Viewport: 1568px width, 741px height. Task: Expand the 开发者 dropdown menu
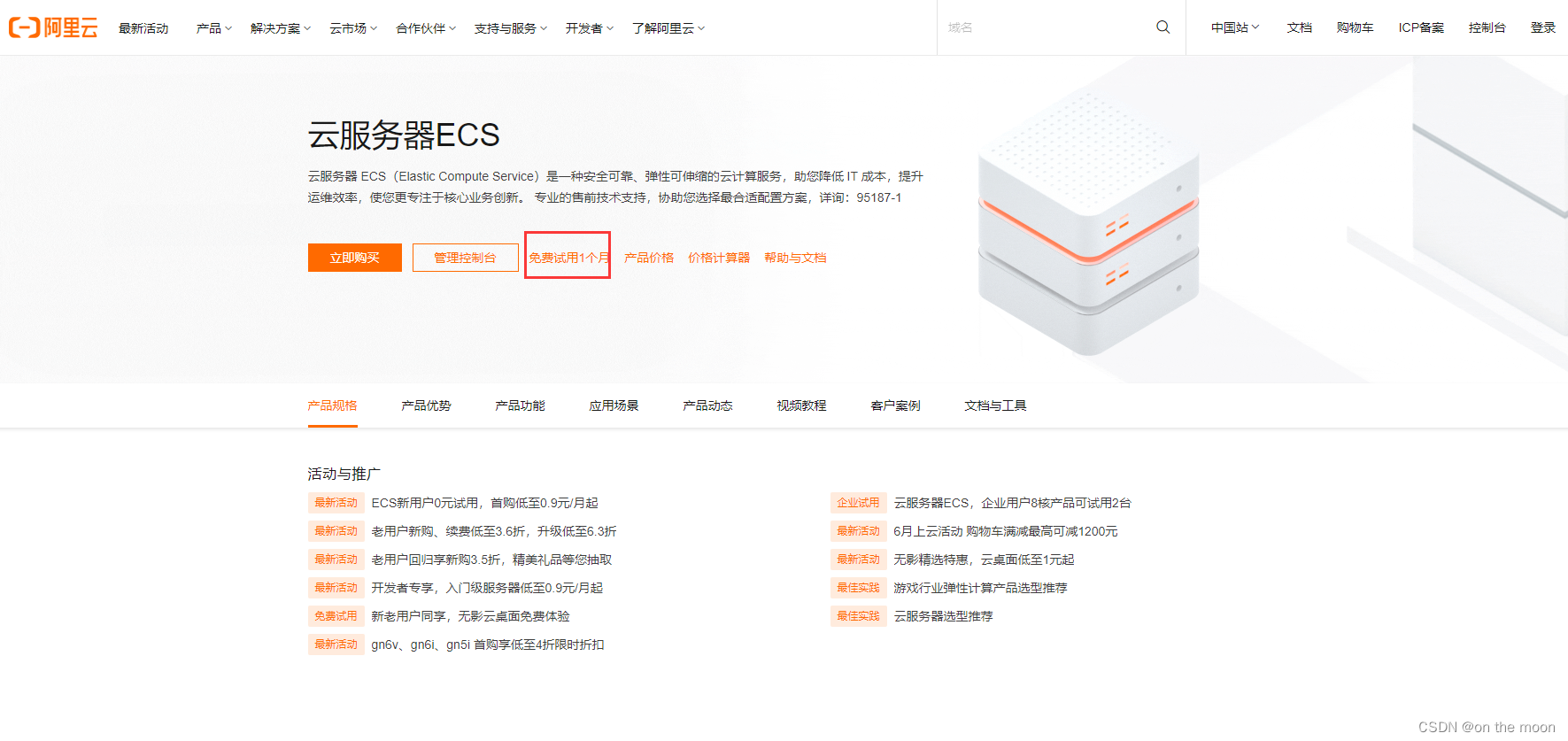click(x=590, y=28)
